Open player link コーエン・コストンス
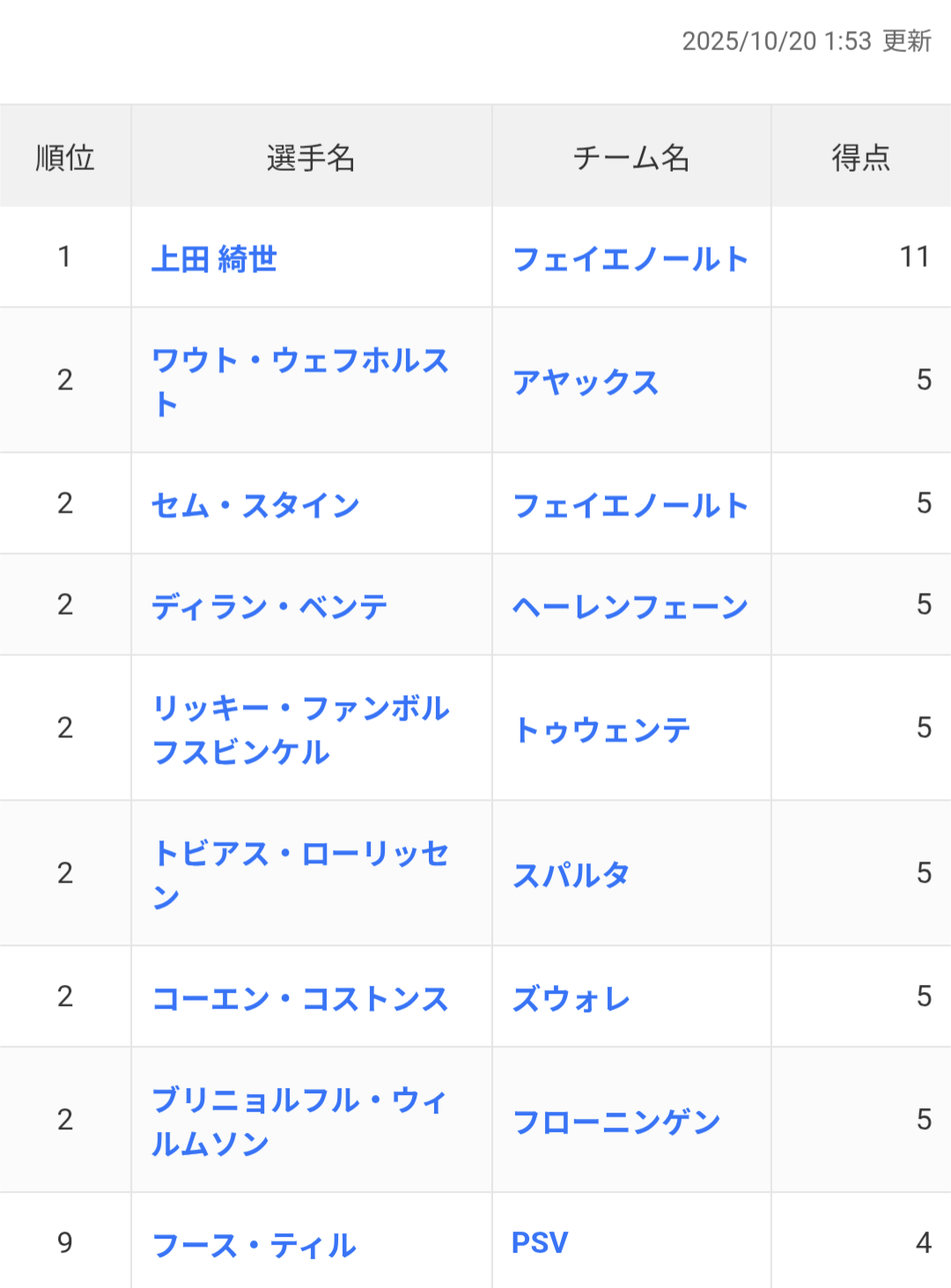Image resolution: width=951 pixels, height=1288 pixels. click(299, 999)
